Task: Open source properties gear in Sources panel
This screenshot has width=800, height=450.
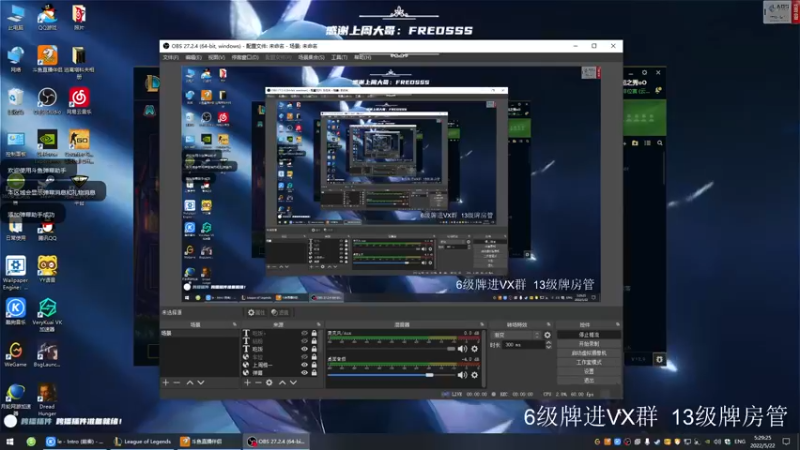Action: coord(269,382)
